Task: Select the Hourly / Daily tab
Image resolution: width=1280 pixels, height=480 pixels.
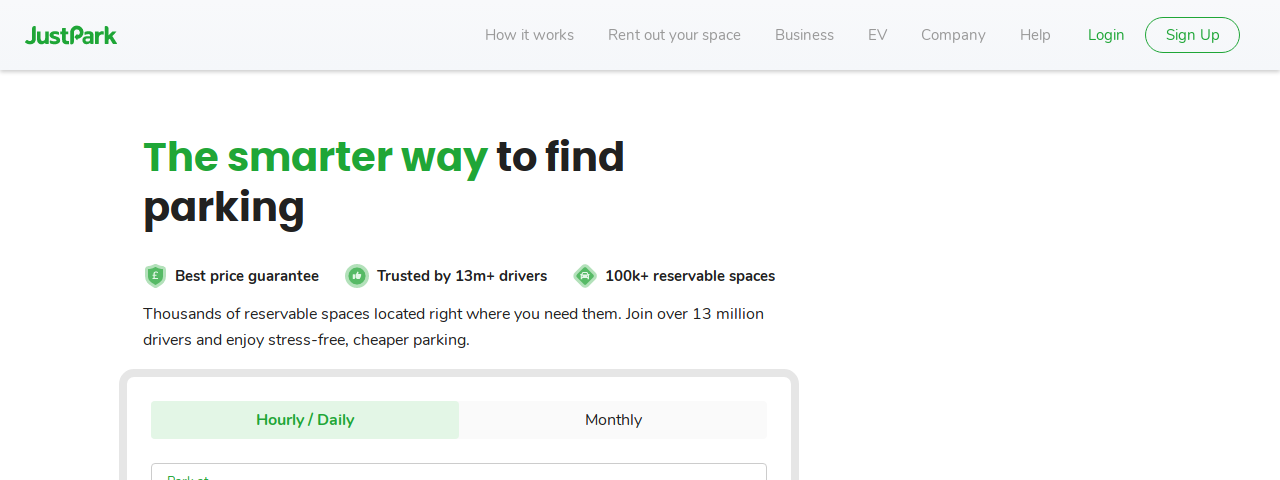Action: [305, 420]
